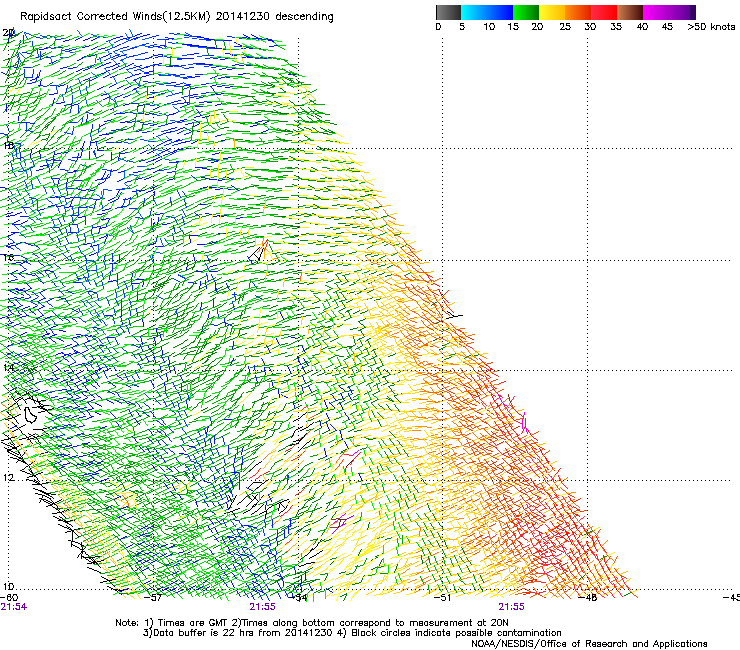Click the longitude axis label '-51'
This screenshot has height=650, width=740.
pyautogui.click(x=442, y=598)
